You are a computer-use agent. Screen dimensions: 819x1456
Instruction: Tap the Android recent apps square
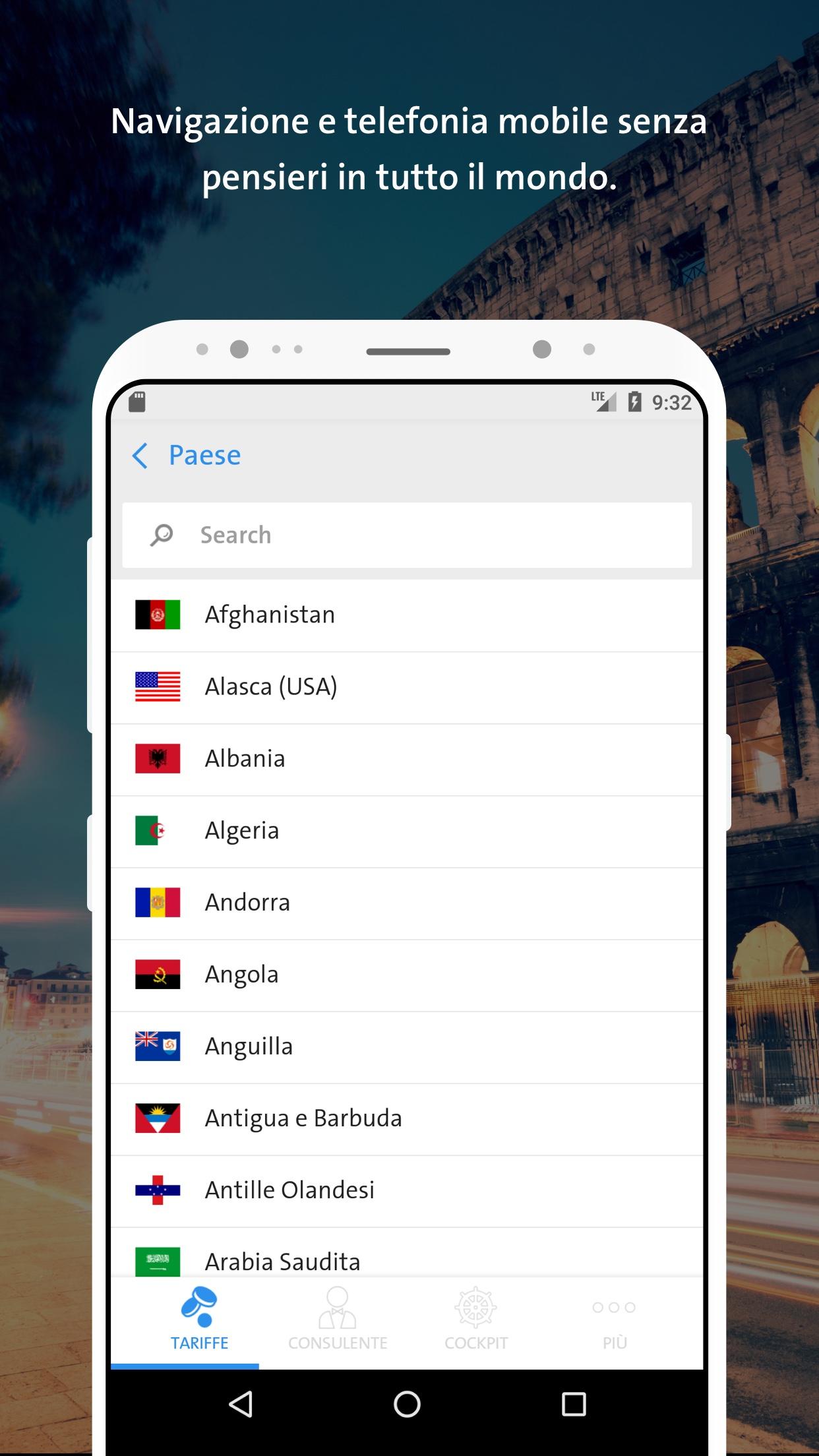(x=574, y=1404)
